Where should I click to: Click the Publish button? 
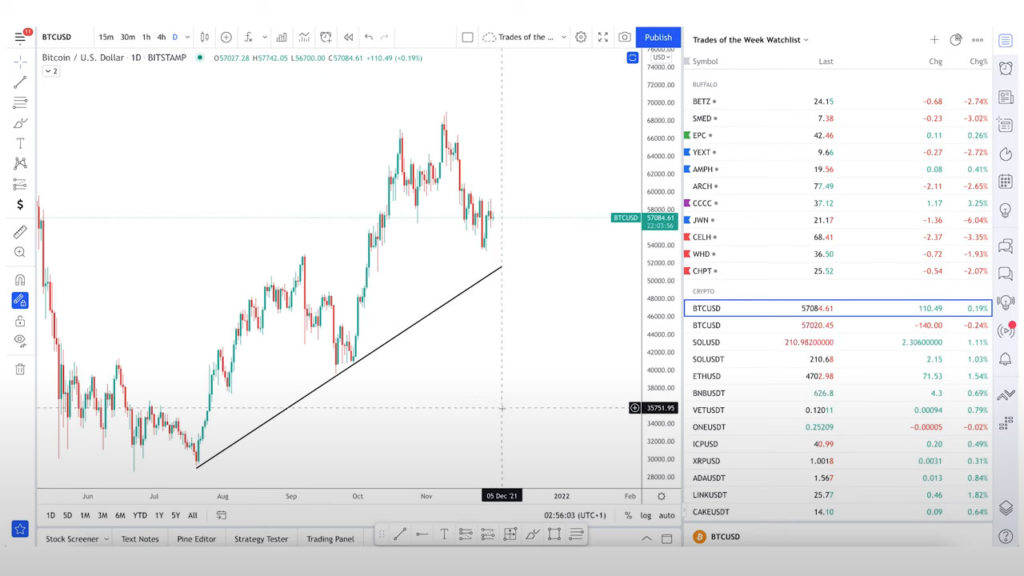658,37
